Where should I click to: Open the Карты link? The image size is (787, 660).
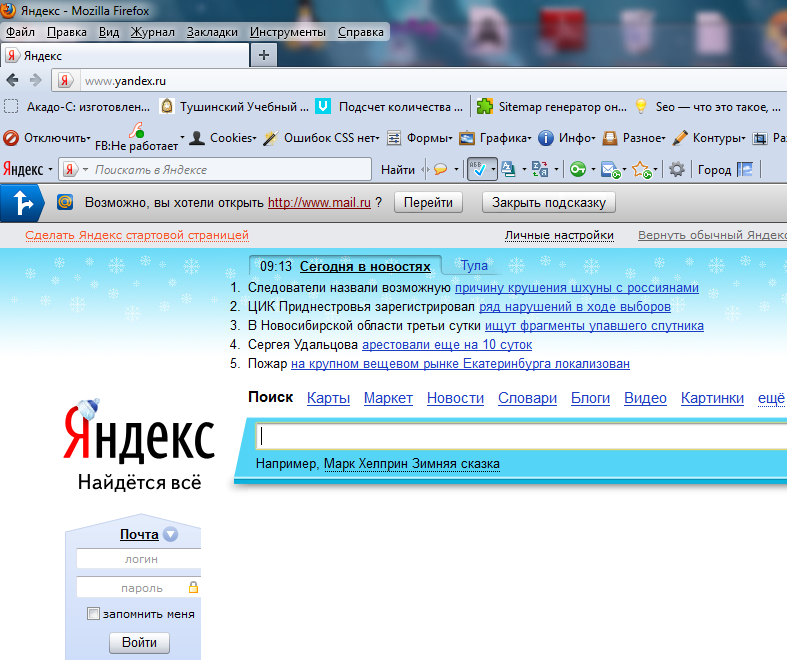click(328, 398)
